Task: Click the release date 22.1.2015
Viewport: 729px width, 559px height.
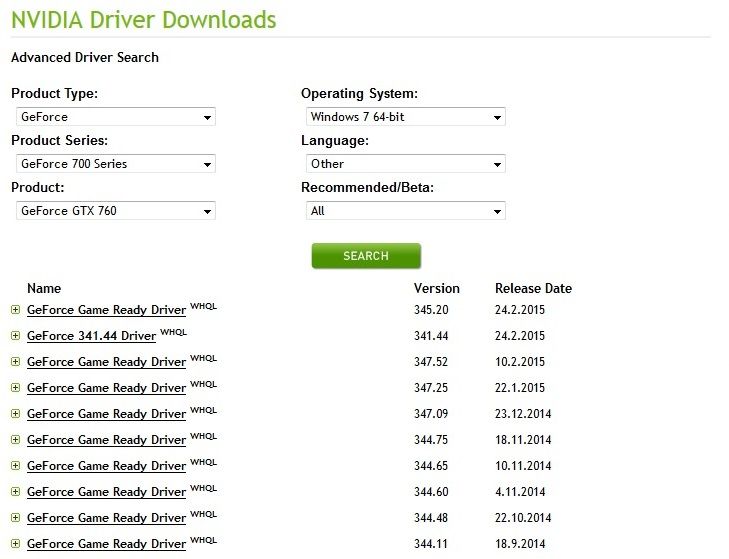Action: click(x=520, y=388)
